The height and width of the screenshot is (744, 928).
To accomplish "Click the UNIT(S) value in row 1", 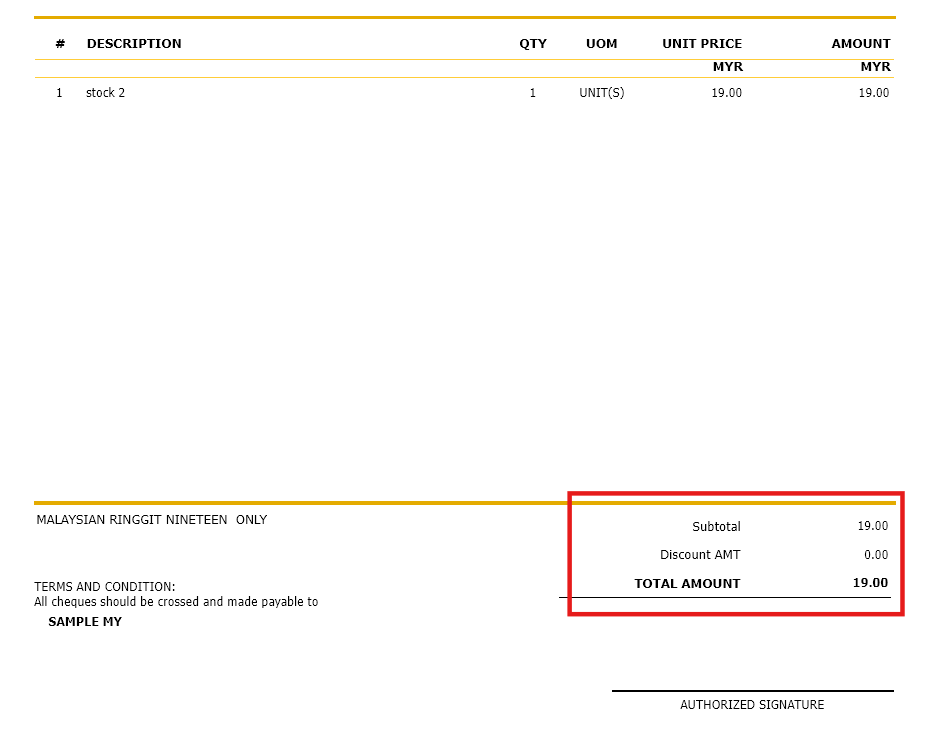I will 601,93.
